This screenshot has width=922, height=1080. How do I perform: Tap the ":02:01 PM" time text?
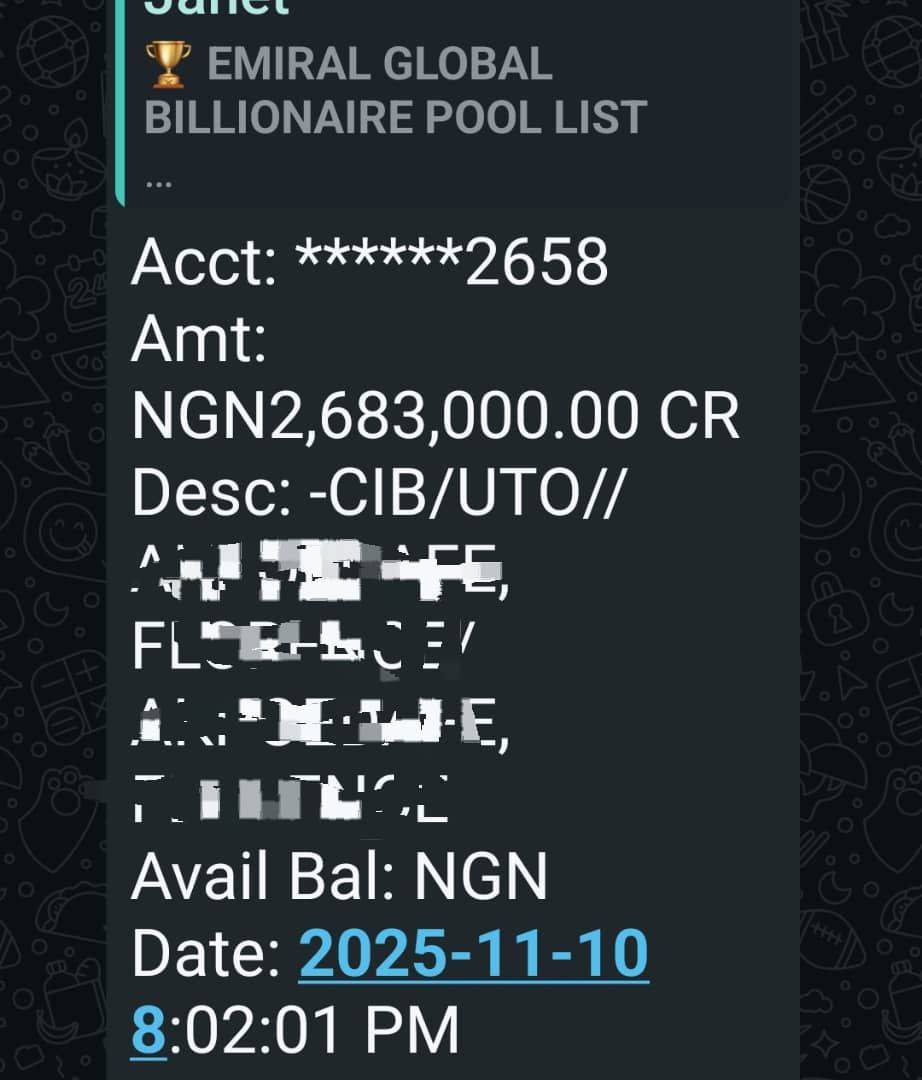click(x=310, y=1029)
